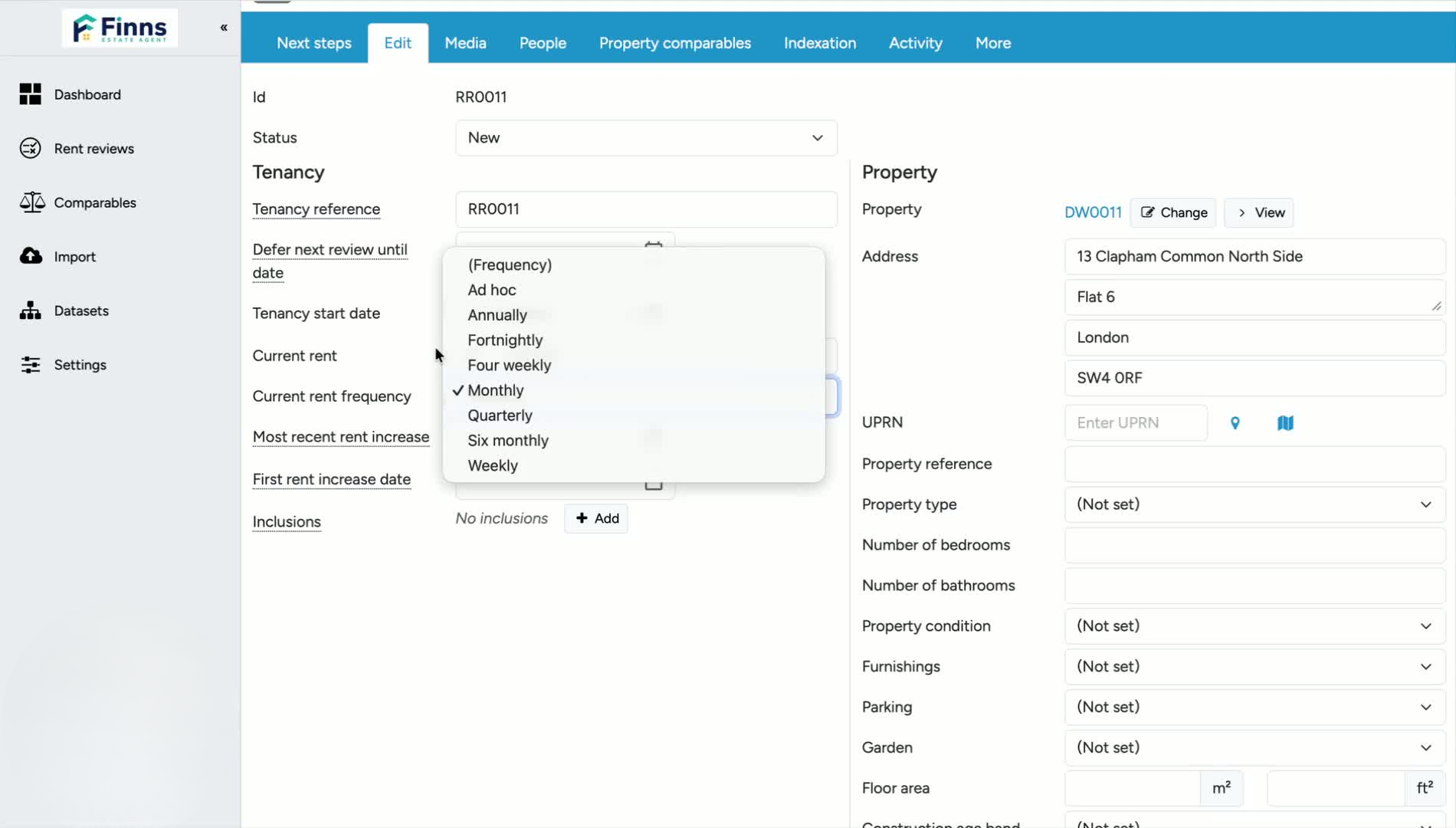Select the checked Monthly option

[x=634, y=390]
